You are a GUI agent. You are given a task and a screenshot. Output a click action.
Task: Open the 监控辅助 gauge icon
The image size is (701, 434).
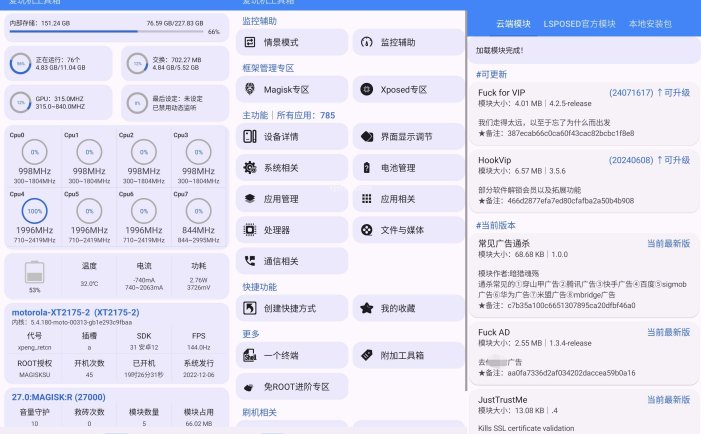[x=367, y=42]
